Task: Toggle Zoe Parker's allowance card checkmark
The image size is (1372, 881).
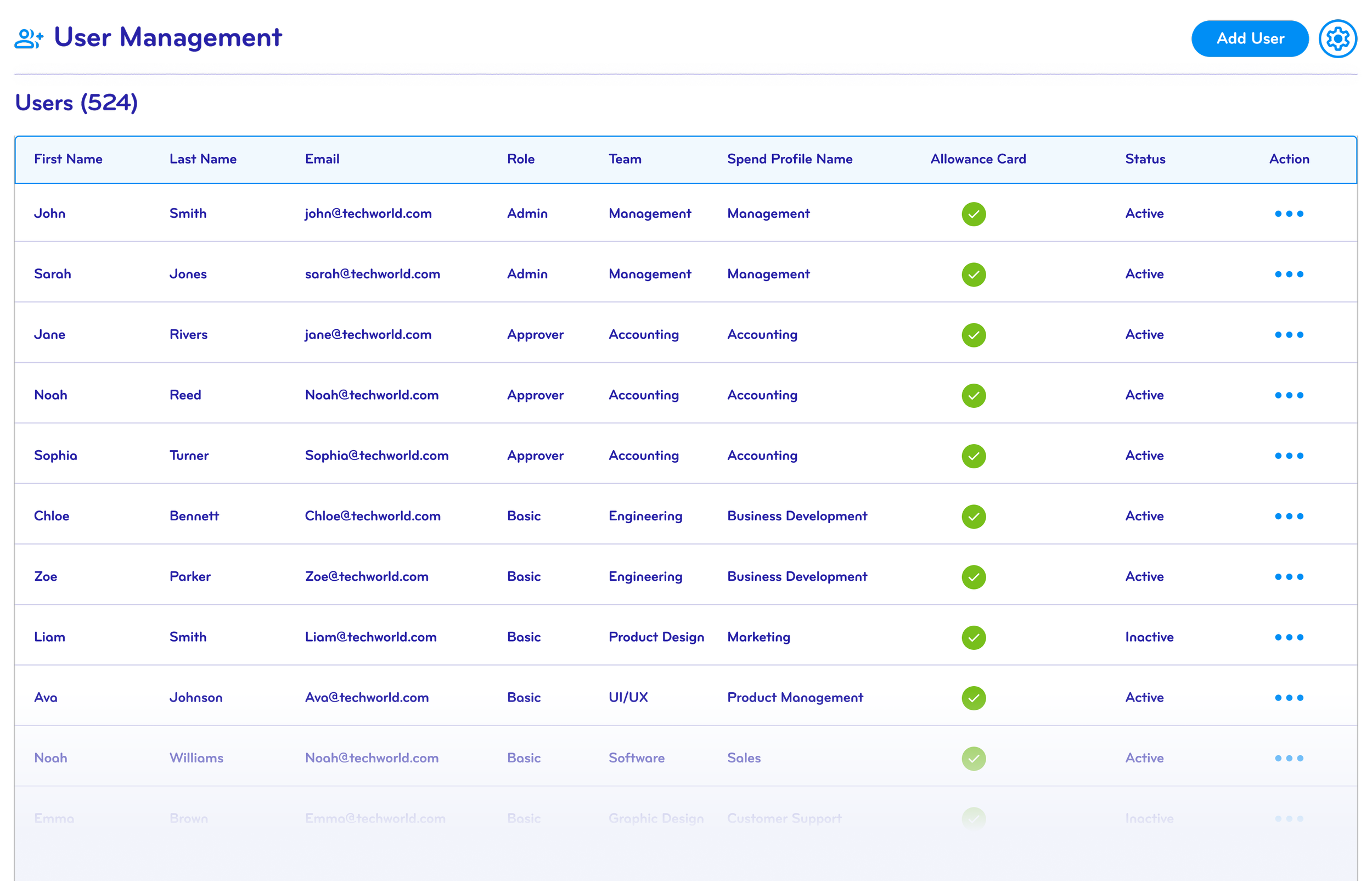Action: click(x=974, y=577)
